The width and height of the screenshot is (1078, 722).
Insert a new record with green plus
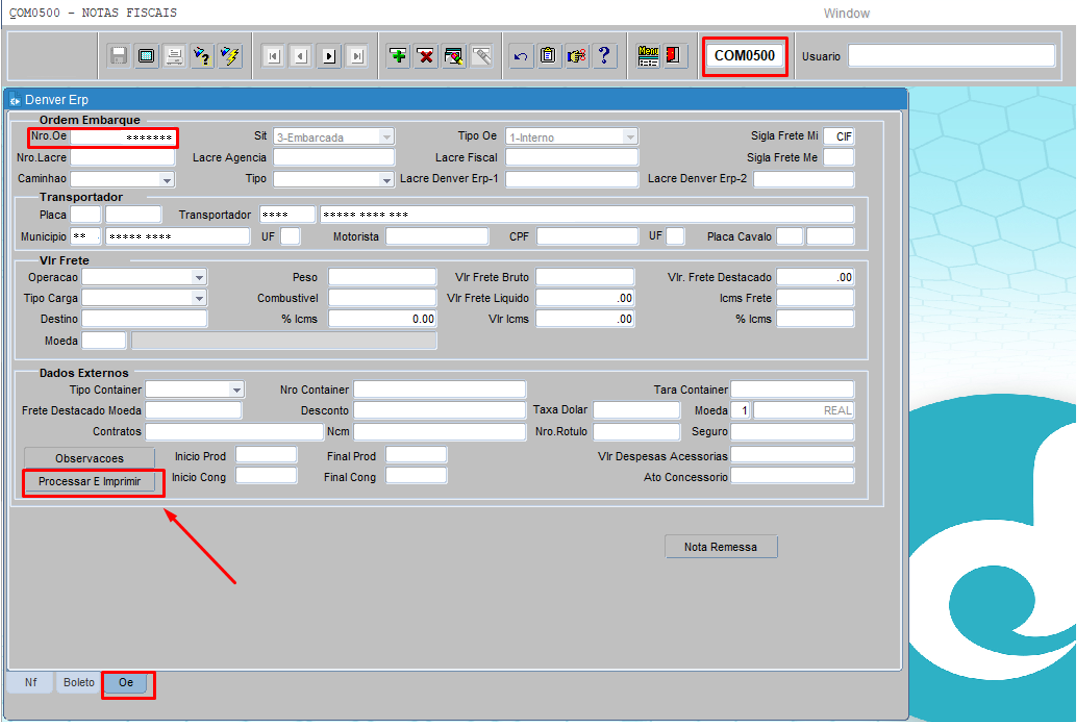coord(398,56)
